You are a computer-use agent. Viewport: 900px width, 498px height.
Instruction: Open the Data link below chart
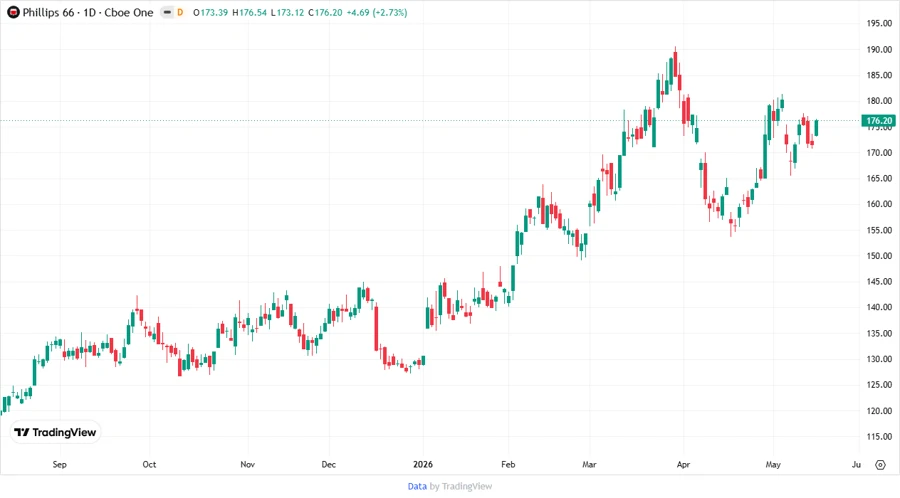coord(417,487)
